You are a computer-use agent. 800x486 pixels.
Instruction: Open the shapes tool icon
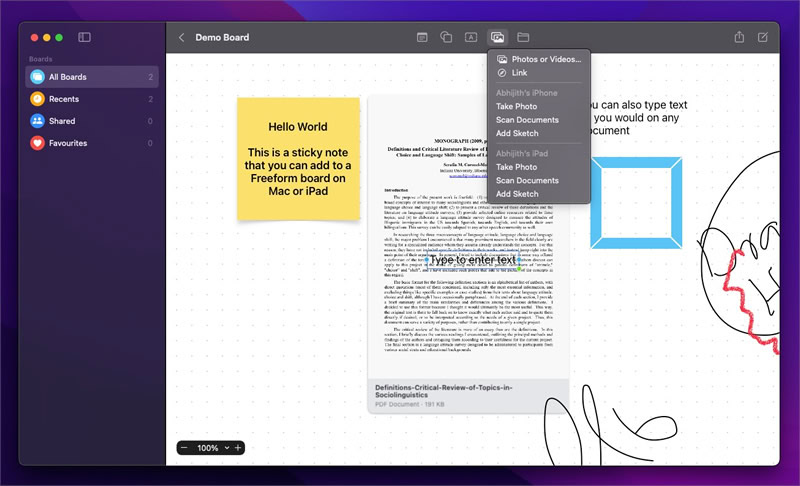point(446,37)
